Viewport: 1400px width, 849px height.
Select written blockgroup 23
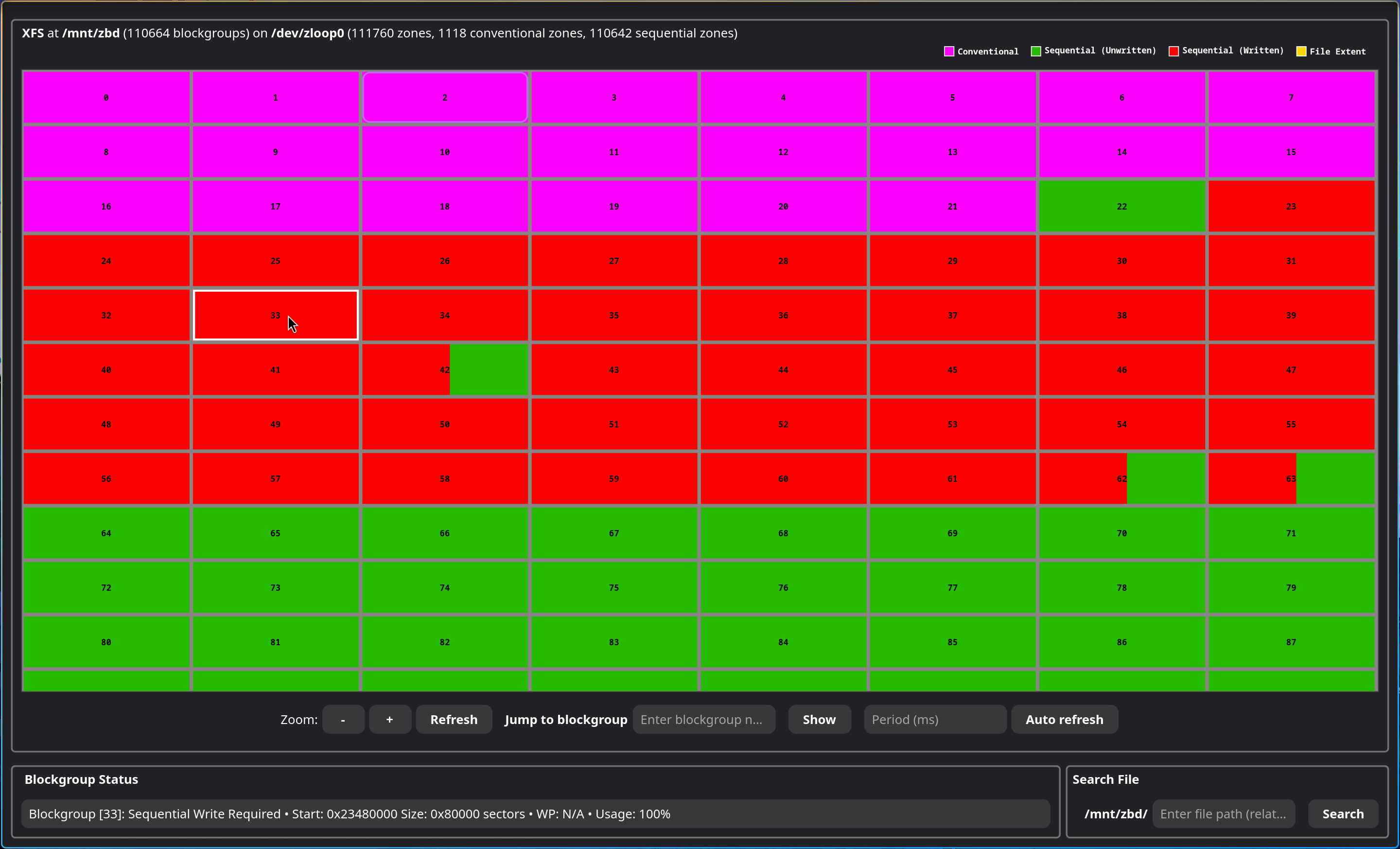click(1291, 206)
